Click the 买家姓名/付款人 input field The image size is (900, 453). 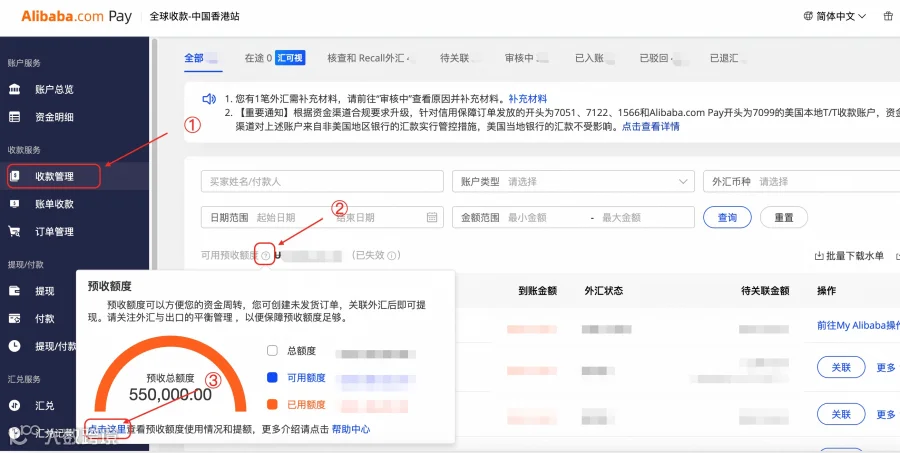(322, 181)
